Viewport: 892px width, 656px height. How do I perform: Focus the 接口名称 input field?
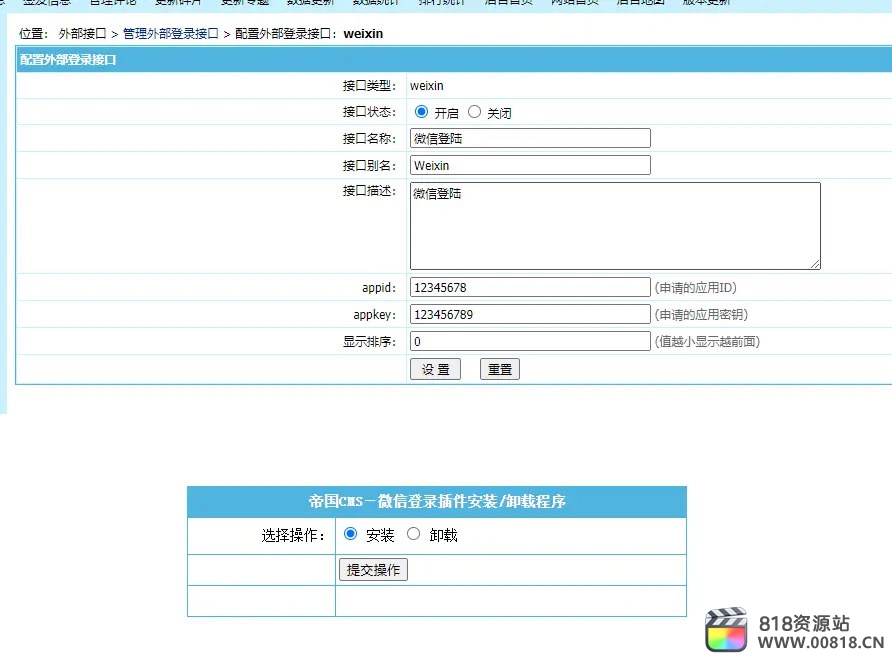pyautogui.click(x=530, y=138)
